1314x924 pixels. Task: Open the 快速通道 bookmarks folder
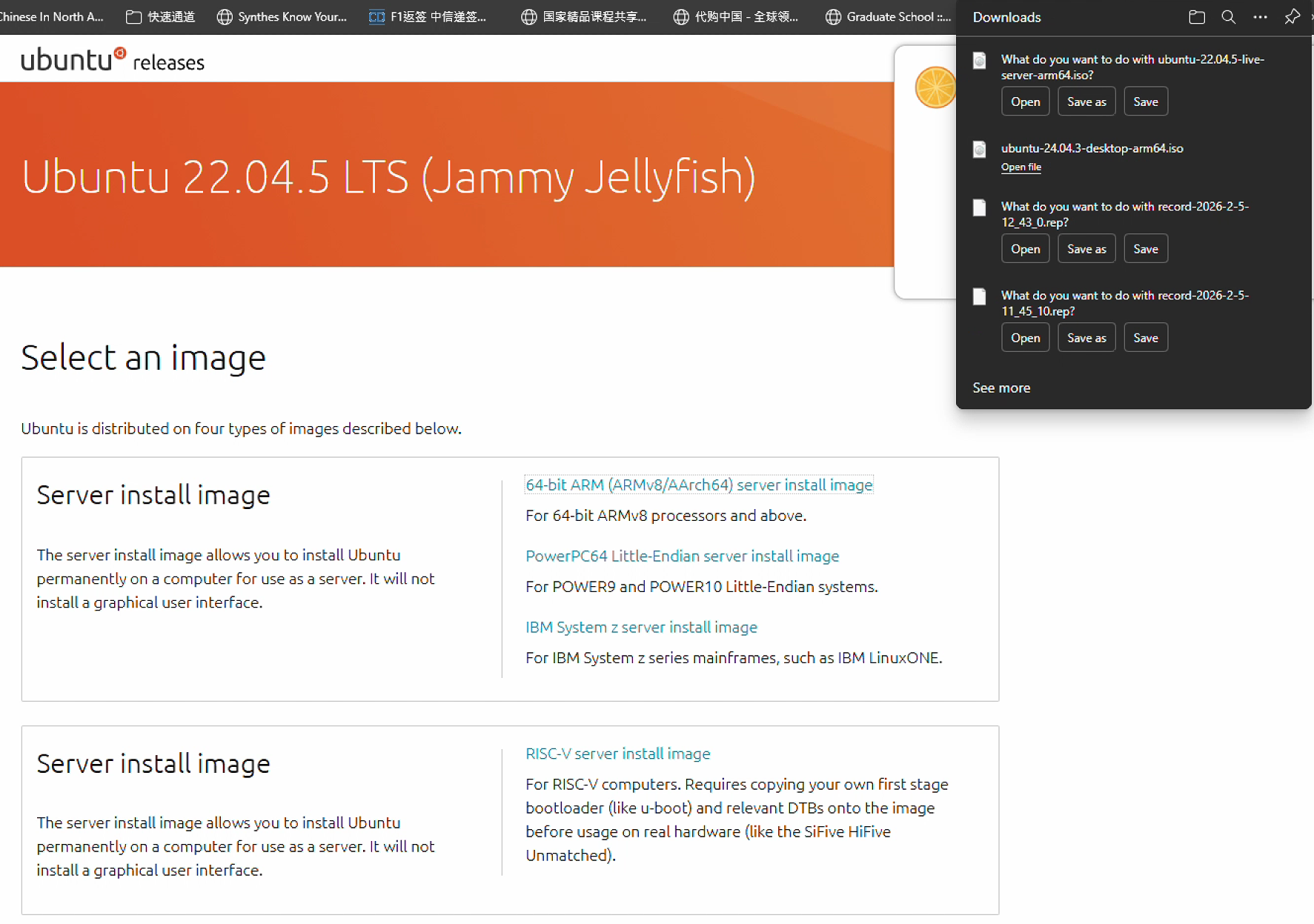point(161,16)
